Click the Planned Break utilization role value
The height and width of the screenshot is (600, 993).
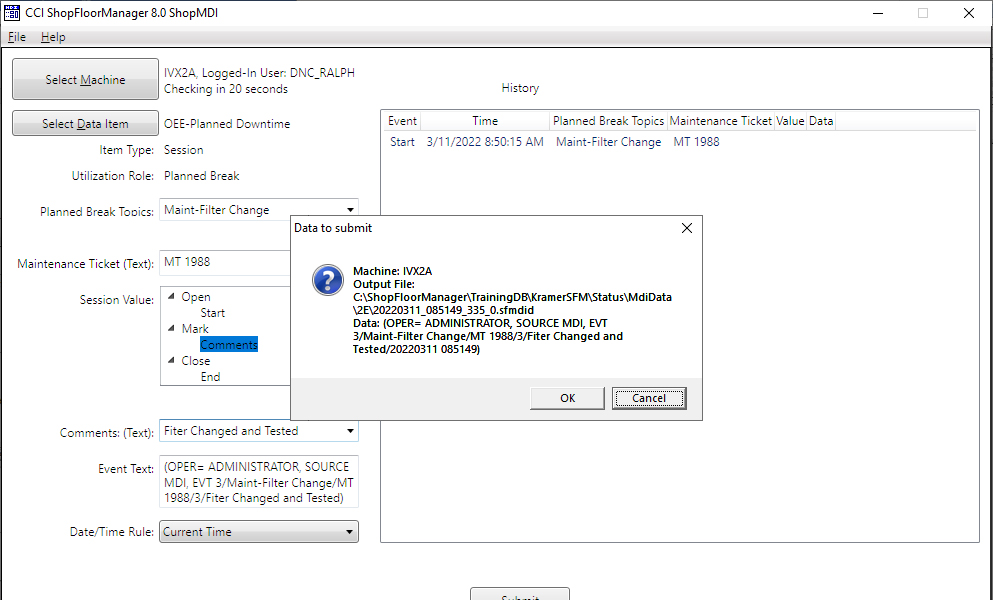click(x=201, y=176)
